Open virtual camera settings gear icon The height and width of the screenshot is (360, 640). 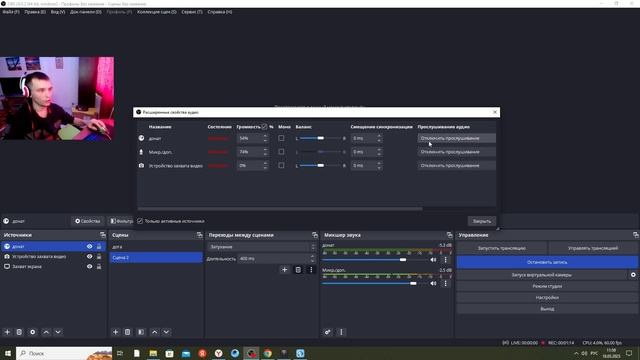[633, 275]
